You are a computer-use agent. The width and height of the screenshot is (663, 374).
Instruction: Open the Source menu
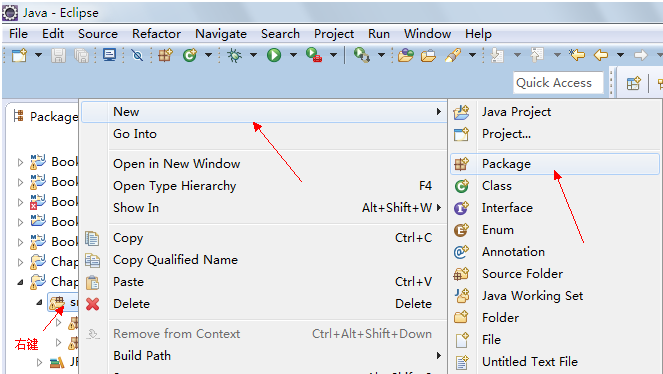point(98,34)
